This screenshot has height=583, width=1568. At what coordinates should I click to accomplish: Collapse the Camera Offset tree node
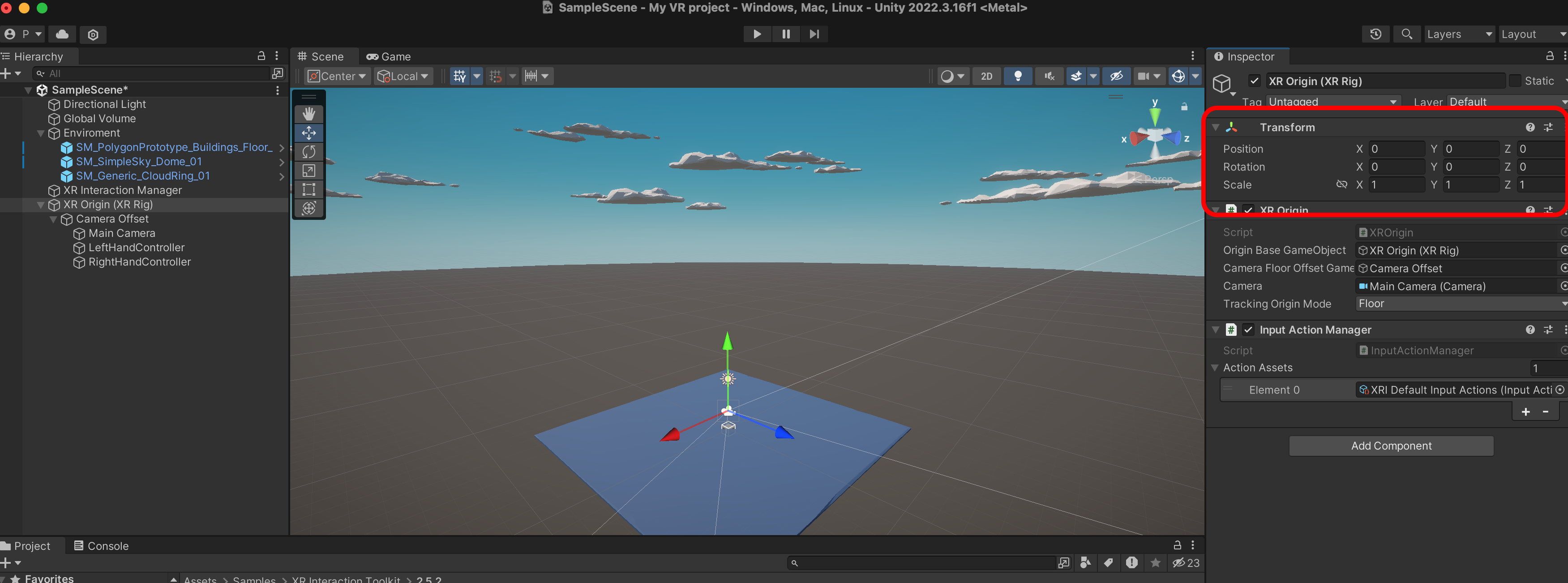[x=54, y=219]
